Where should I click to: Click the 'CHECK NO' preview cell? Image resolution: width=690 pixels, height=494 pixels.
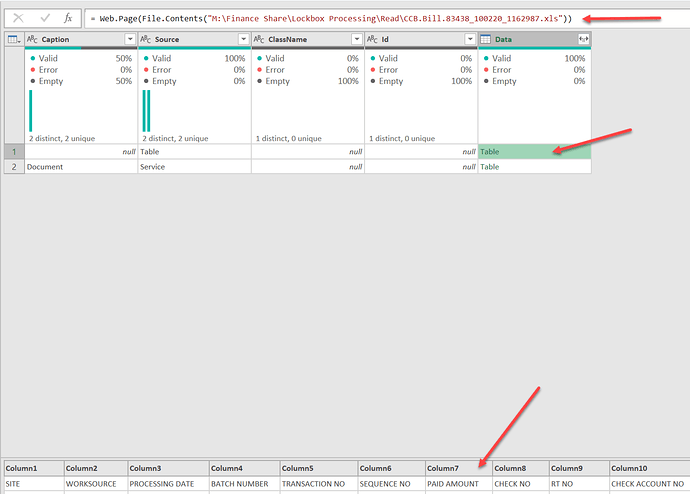click(x=521, y=484)
